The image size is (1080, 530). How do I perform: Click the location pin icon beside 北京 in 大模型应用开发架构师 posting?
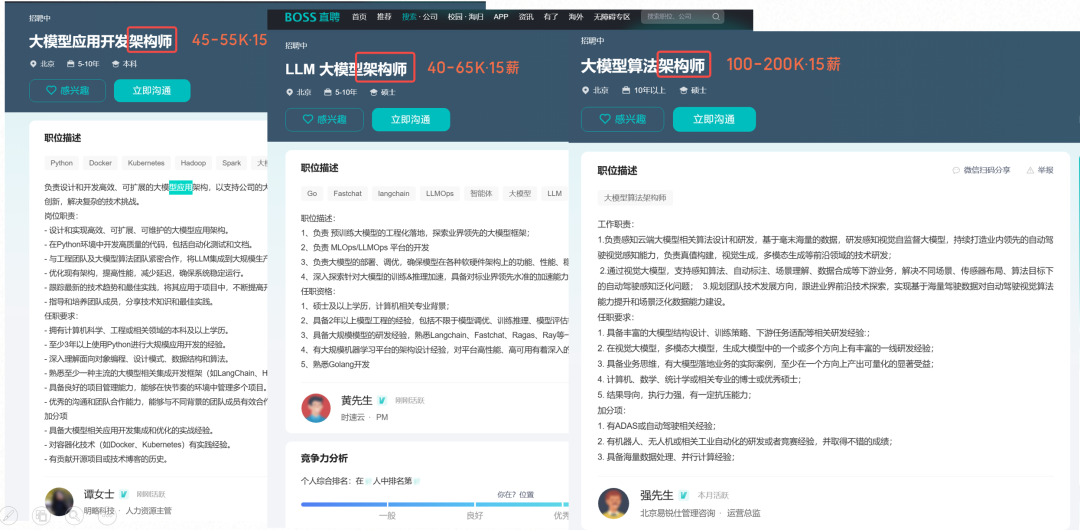(32, 64)
